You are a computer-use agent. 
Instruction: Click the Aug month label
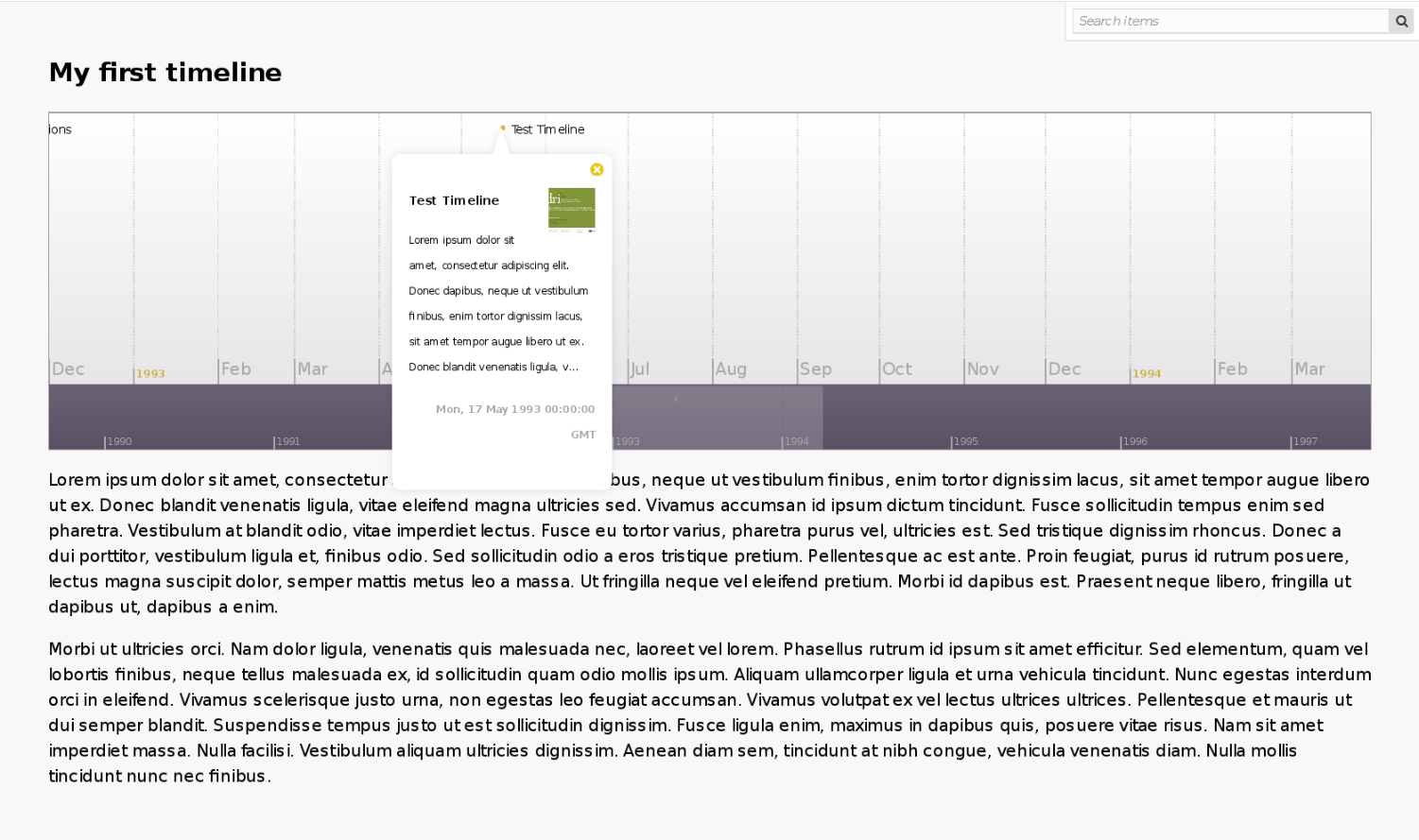[731, 369]
